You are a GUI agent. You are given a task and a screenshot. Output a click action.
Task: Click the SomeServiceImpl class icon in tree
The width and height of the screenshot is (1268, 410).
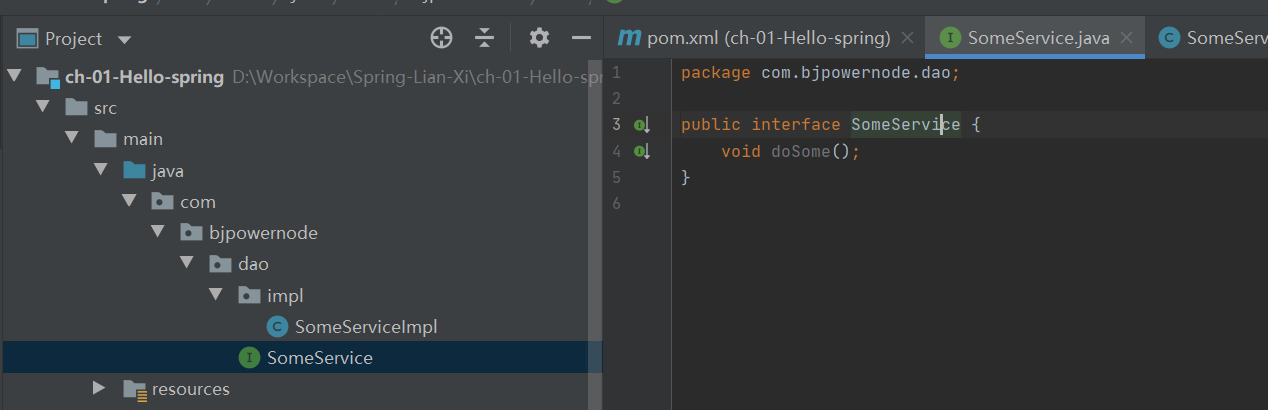pyautogui.click(x=277, y=327)
